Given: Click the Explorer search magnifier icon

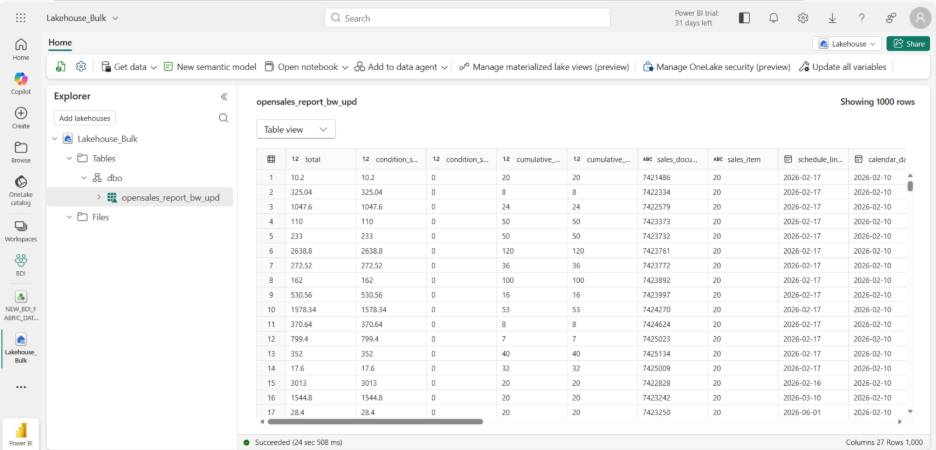Looking at the screenshot, I should [x=223, y=118].
